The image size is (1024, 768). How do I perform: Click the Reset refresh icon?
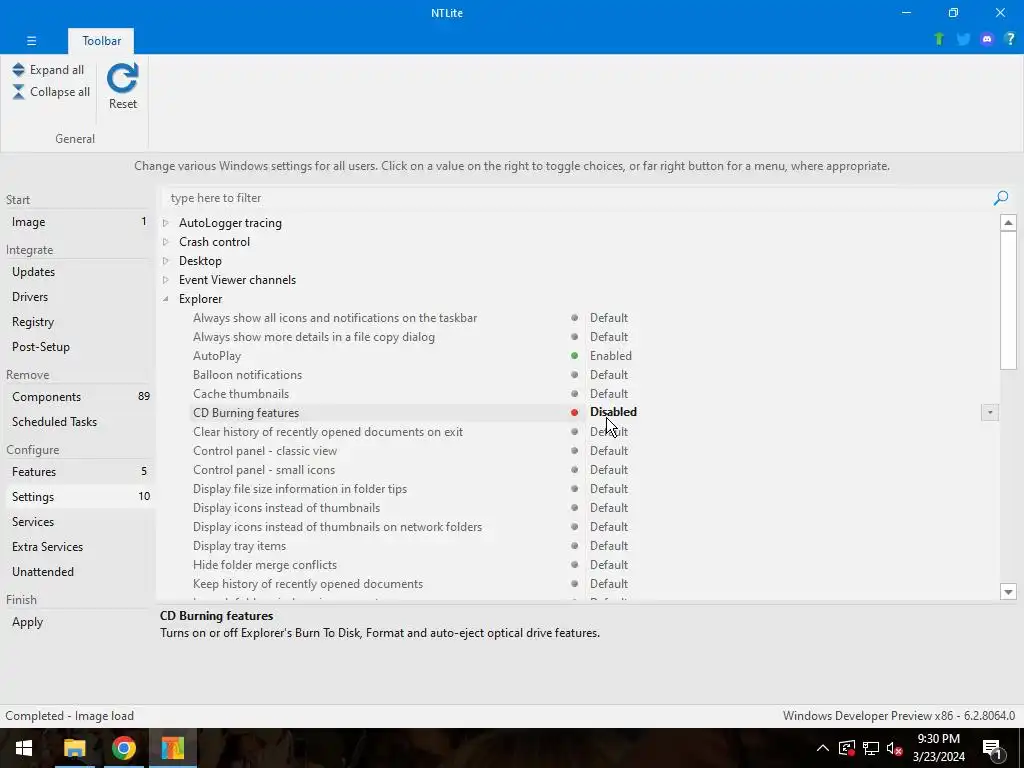coord(123,78)
